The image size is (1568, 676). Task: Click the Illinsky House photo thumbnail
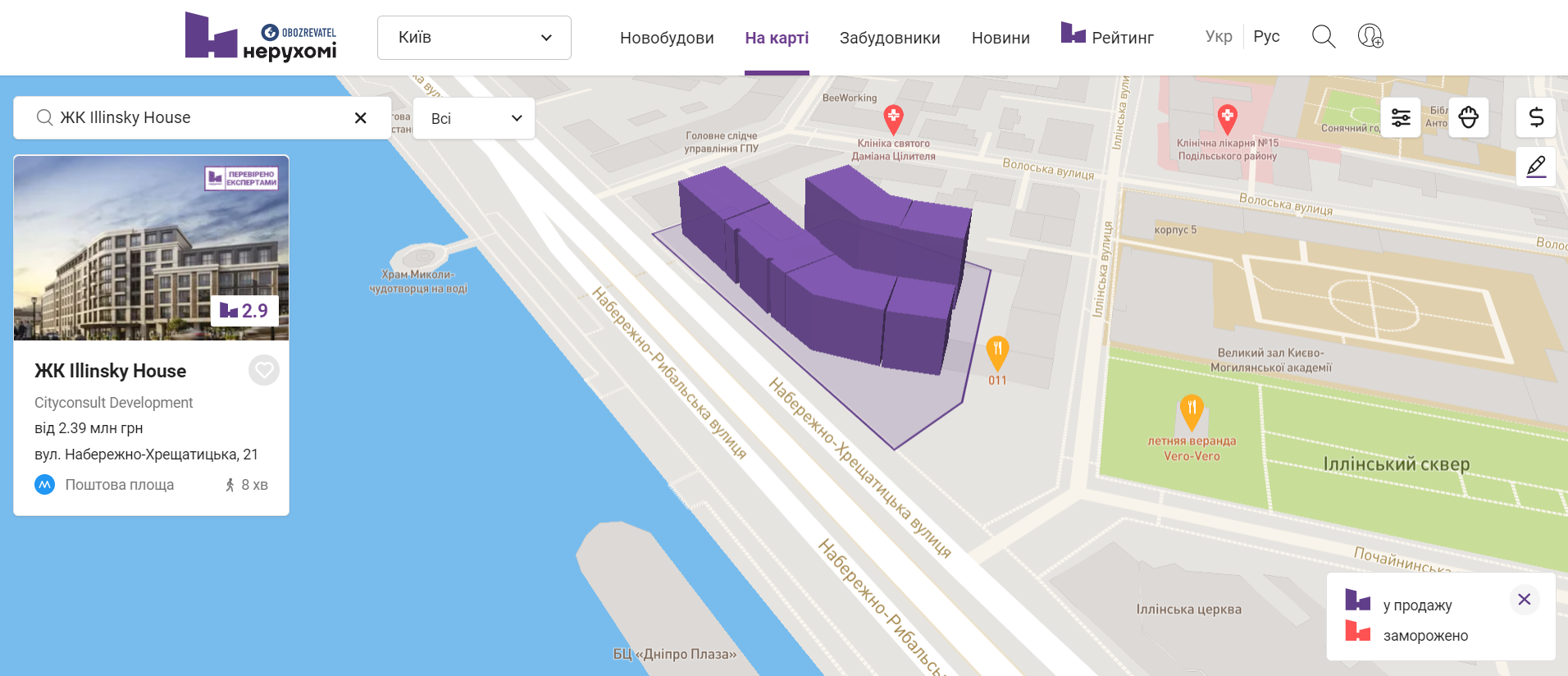[x=151, y=248]
